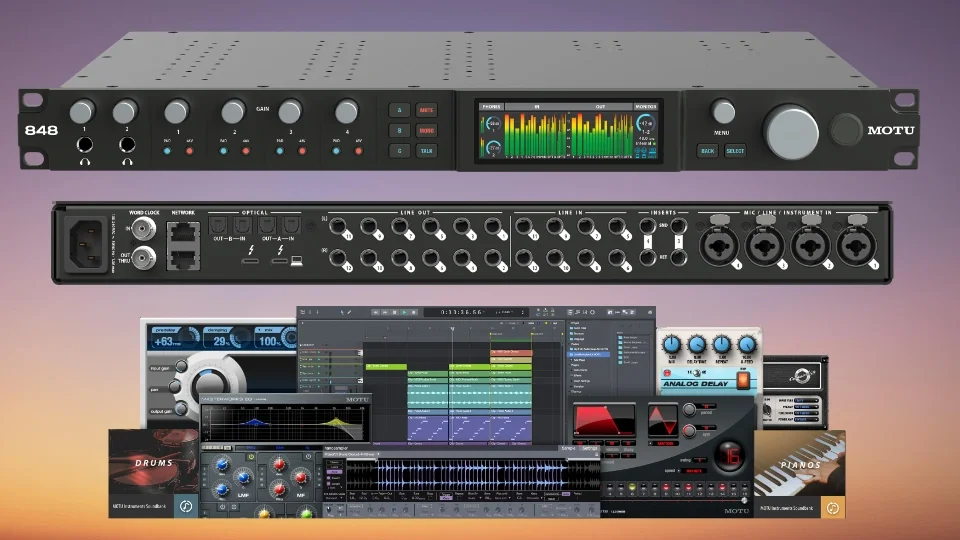Open the OUT tab on LCD
The width and height of the screenshot is (960, 540).
(x=601, y=107)
